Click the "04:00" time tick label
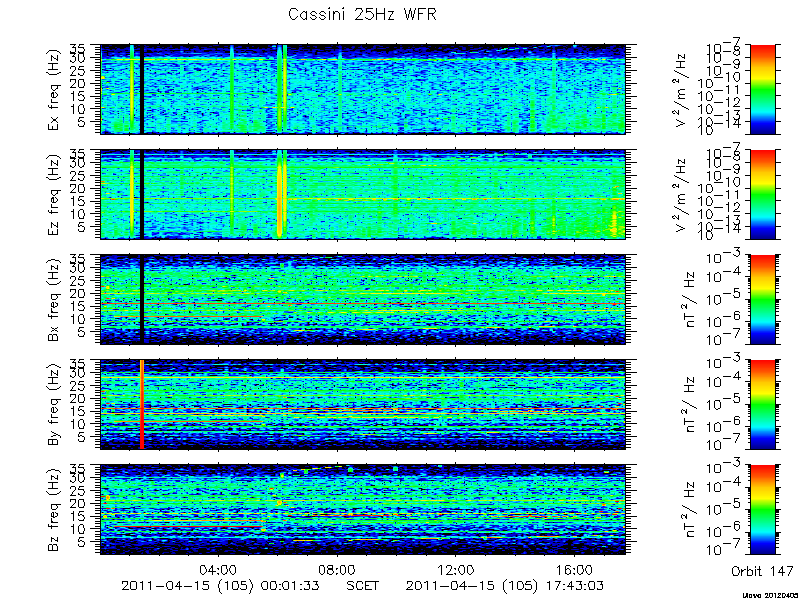 (219, 570)
